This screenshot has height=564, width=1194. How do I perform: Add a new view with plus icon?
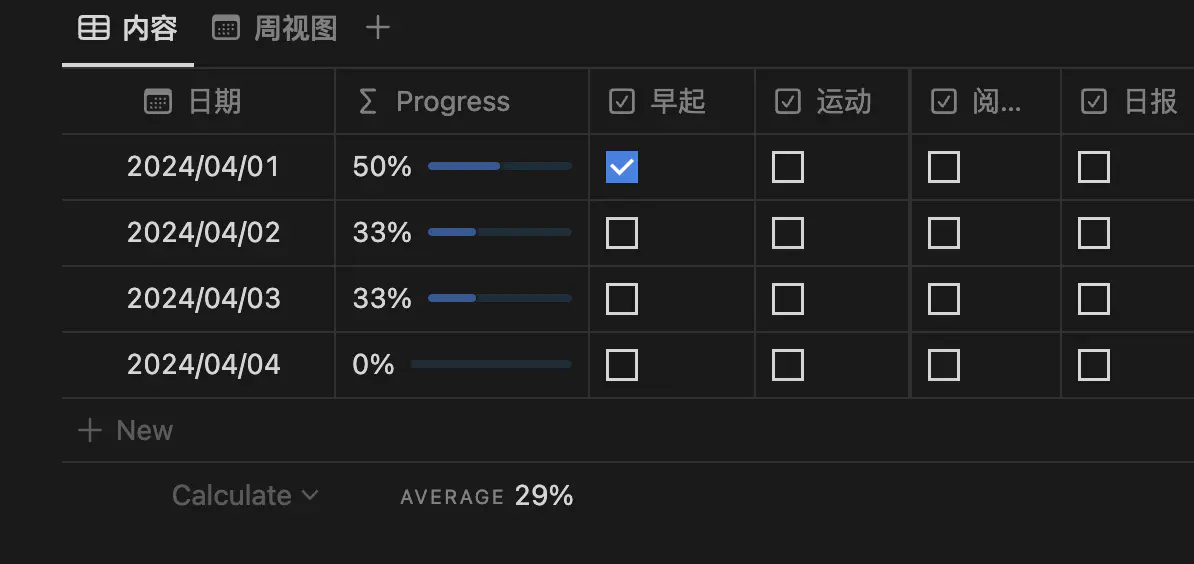coord(377,28)
